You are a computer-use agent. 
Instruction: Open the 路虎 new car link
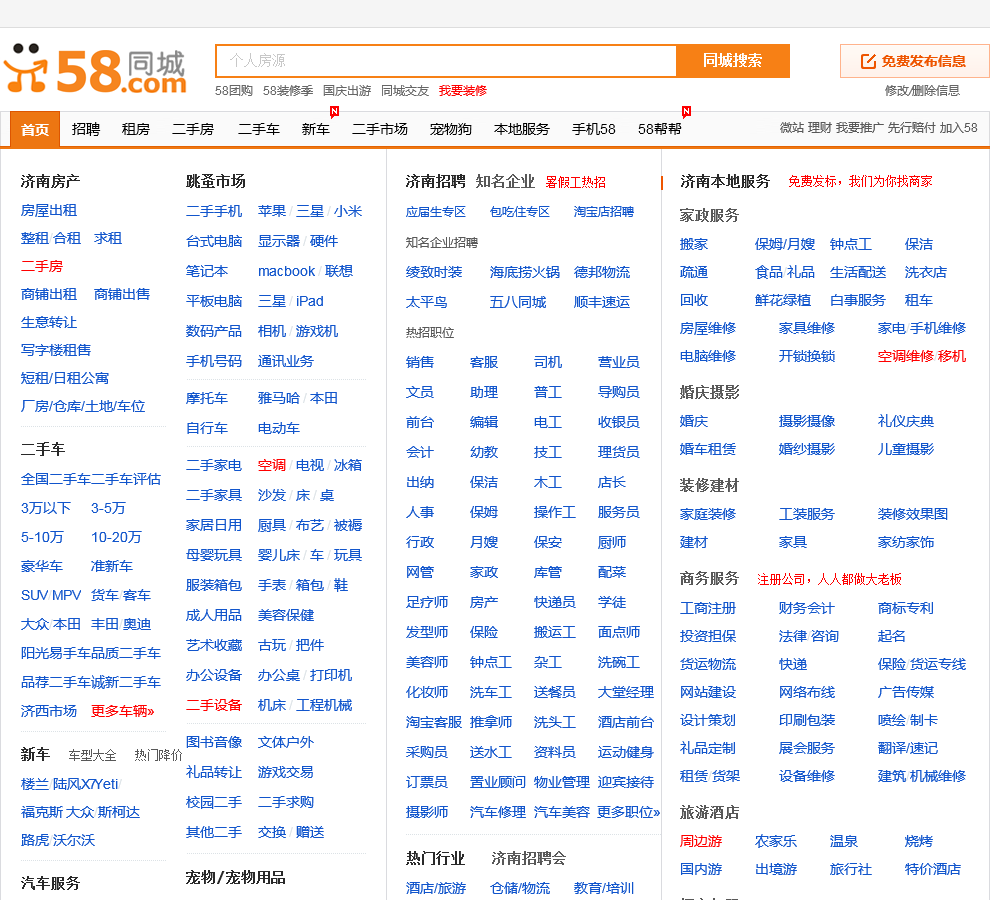tap(35, 841)
